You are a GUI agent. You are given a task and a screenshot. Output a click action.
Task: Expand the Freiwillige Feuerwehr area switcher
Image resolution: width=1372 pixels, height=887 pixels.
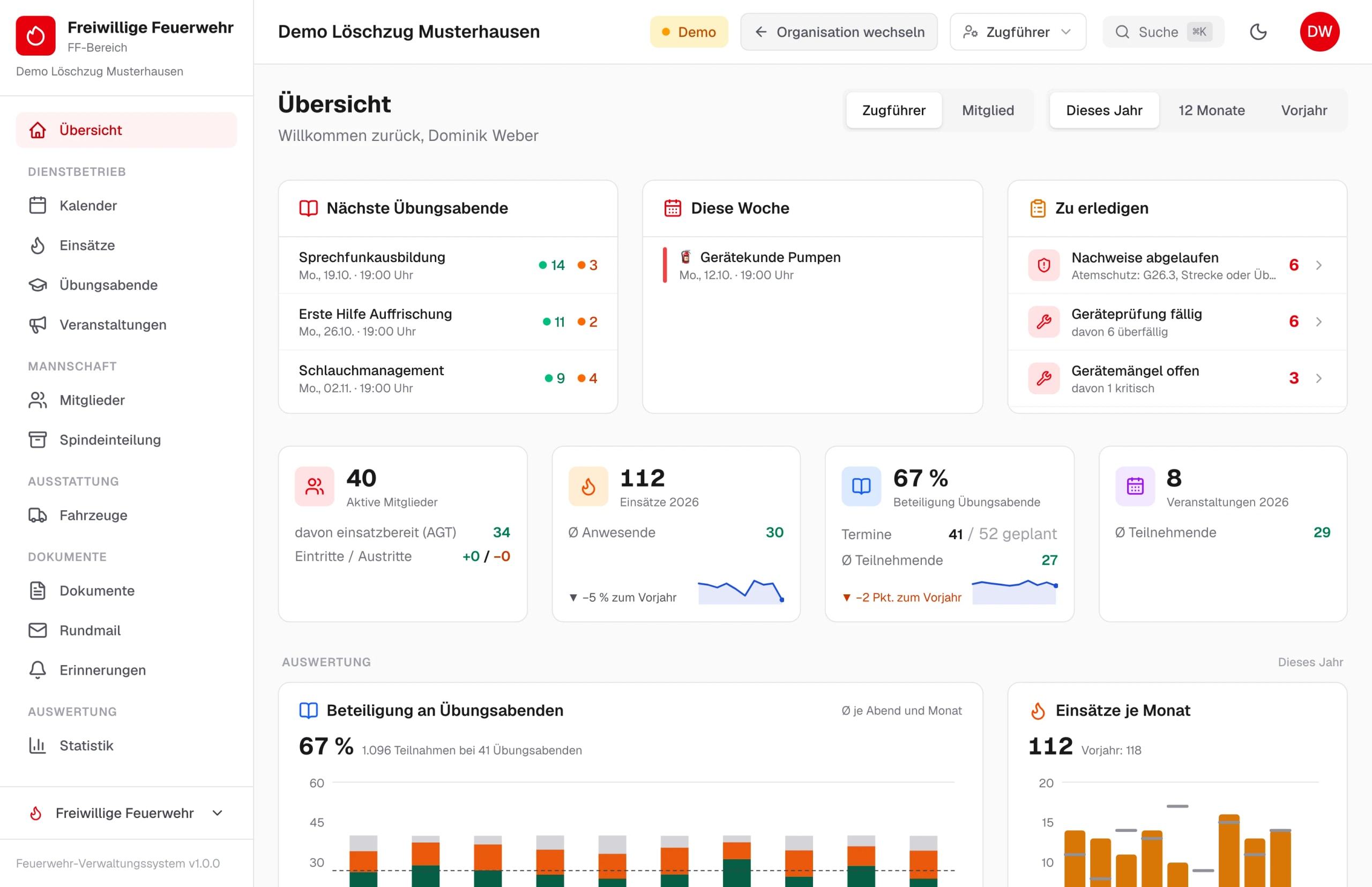pos(126,813)
